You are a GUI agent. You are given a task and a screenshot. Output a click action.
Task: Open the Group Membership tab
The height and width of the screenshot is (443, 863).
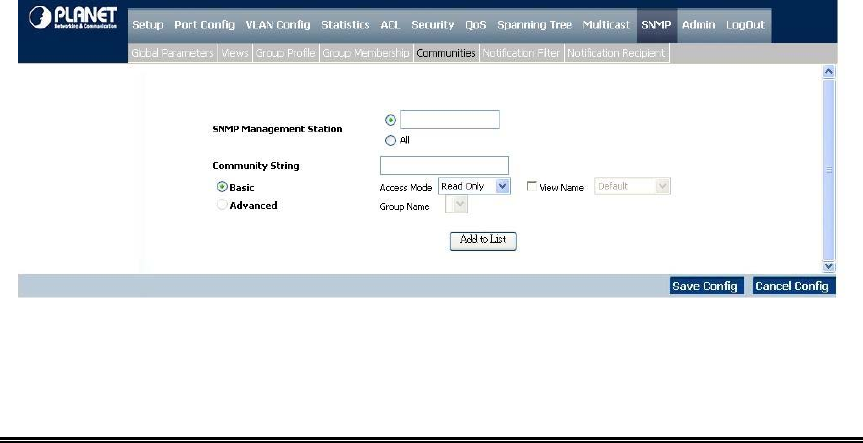(365, 53)
